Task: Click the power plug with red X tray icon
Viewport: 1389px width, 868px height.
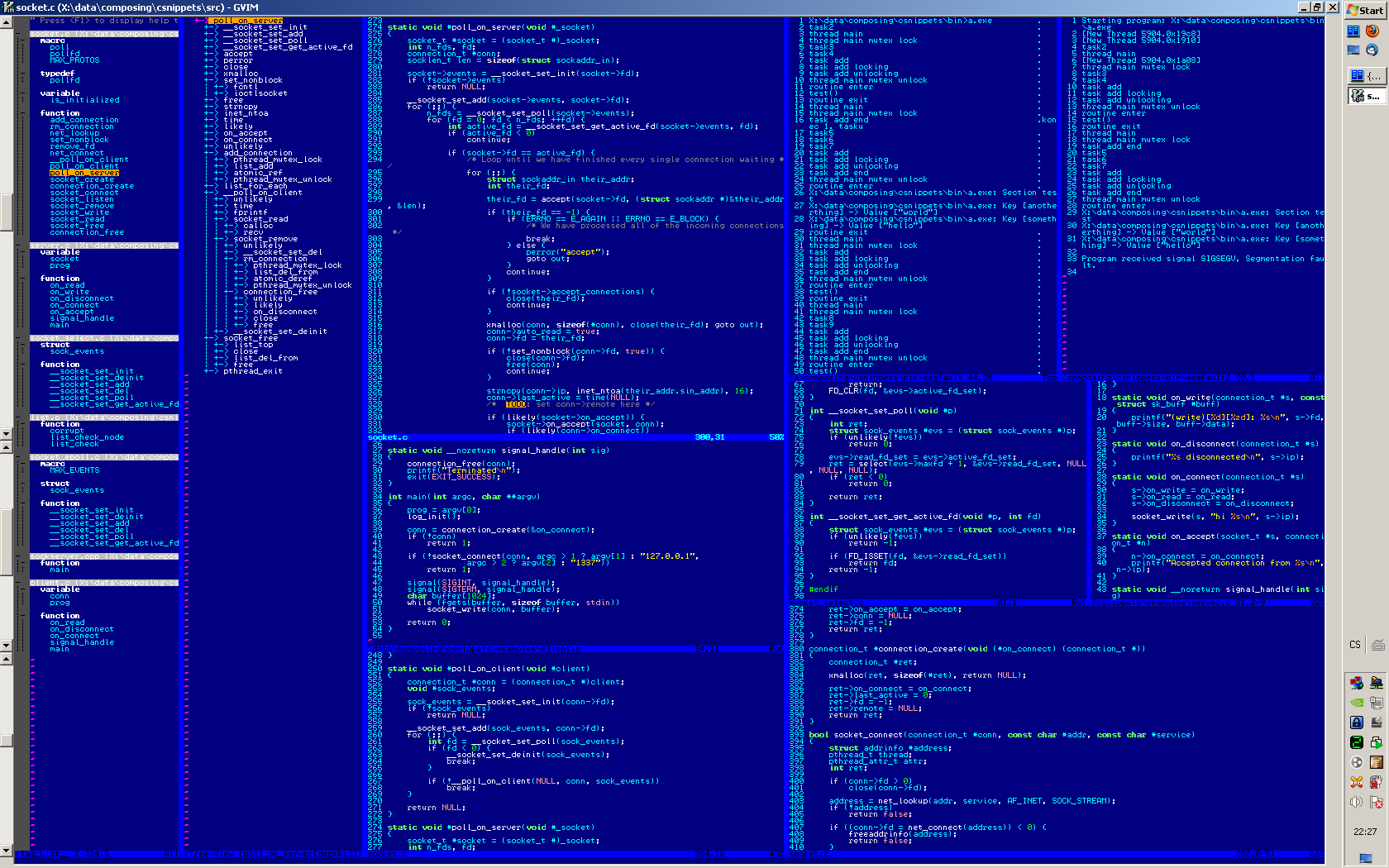Action: [x=1377, y=782]
